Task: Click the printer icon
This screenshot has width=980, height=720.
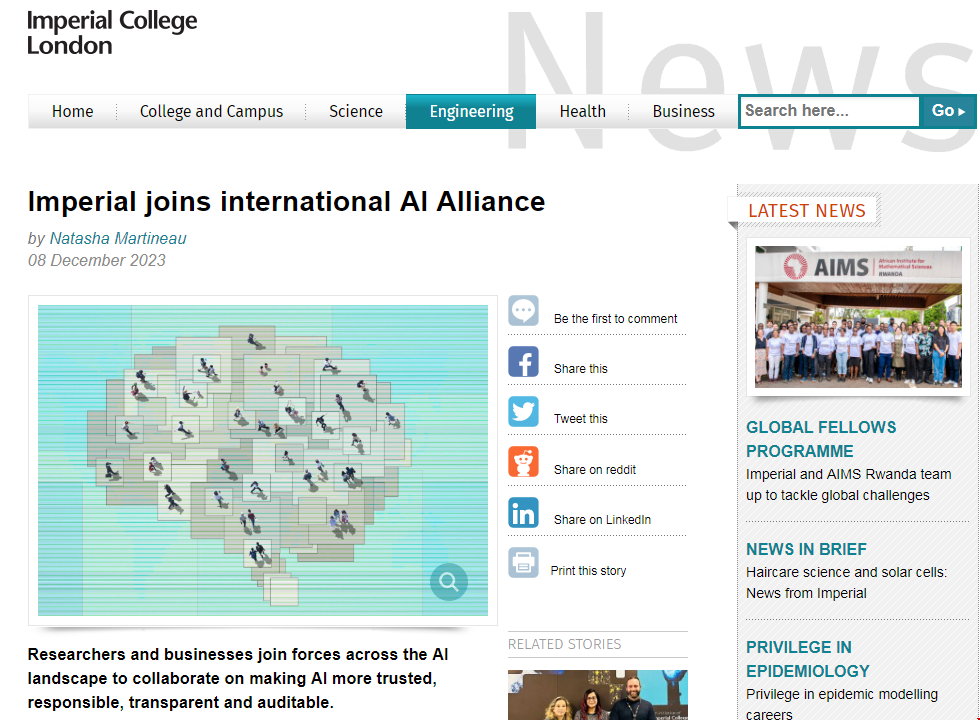Action: pyautogui.click(x=523, y=563)
